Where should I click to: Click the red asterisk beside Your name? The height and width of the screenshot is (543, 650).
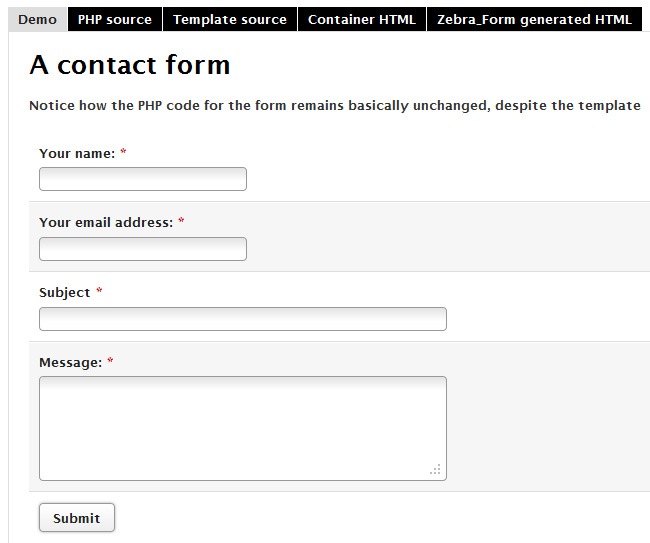(x=124, y=153)
